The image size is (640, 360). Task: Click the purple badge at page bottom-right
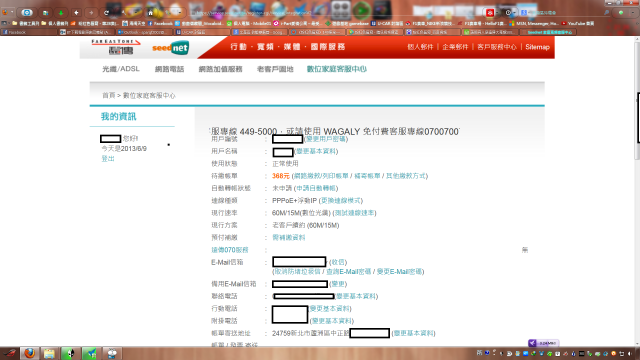point(543,343)
